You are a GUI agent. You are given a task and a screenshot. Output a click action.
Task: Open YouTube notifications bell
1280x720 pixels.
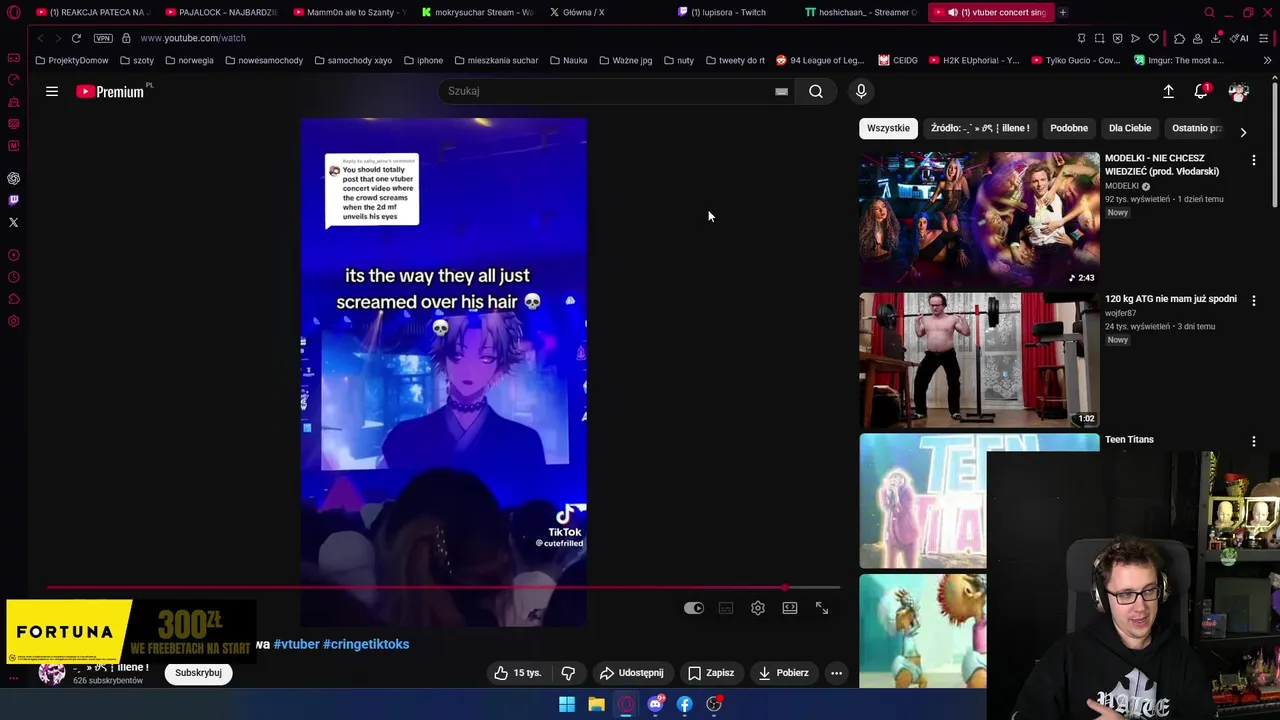(x=1201, y=91)
